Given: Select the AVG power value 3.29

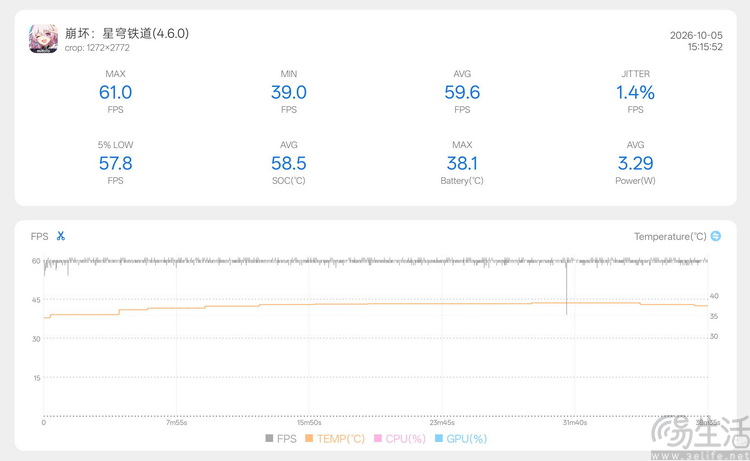Looking at the screenshot, I should click(x=635, y=164).
